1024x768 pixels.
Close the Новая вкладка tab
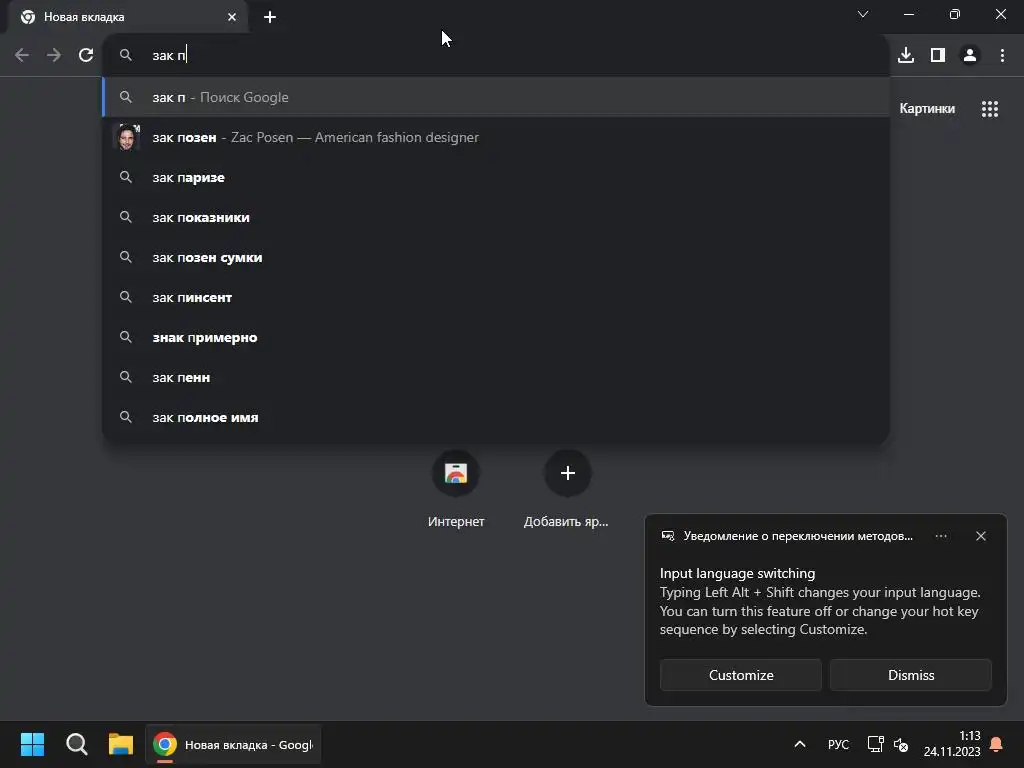pyautogui.click(x=232, y=17)
